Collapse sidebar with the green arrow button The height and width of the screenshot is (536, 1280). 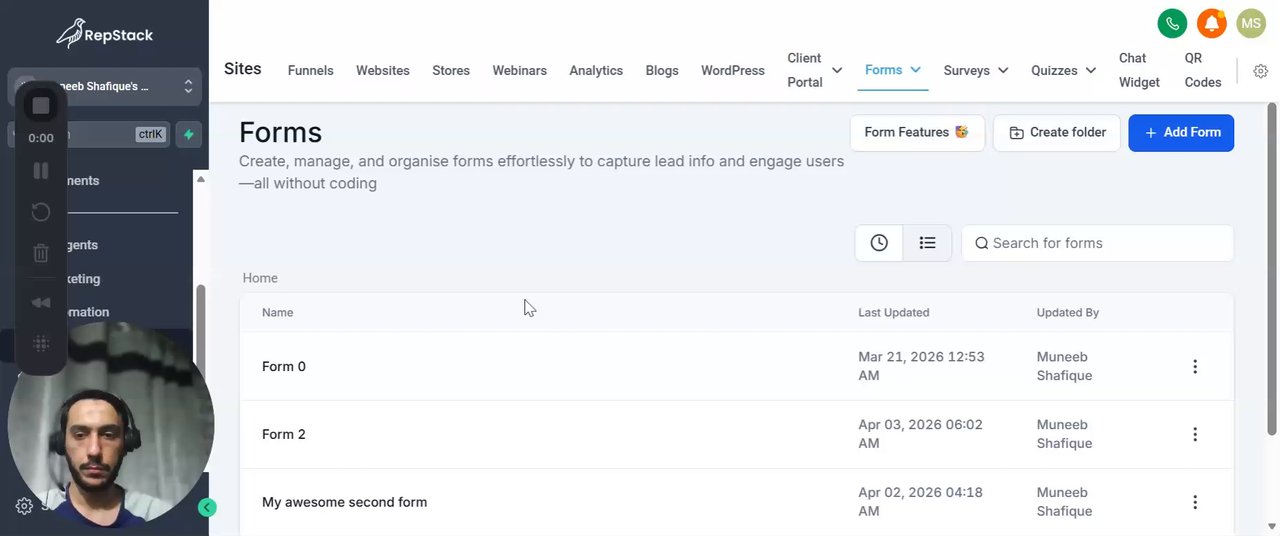[x=207, y=507]
